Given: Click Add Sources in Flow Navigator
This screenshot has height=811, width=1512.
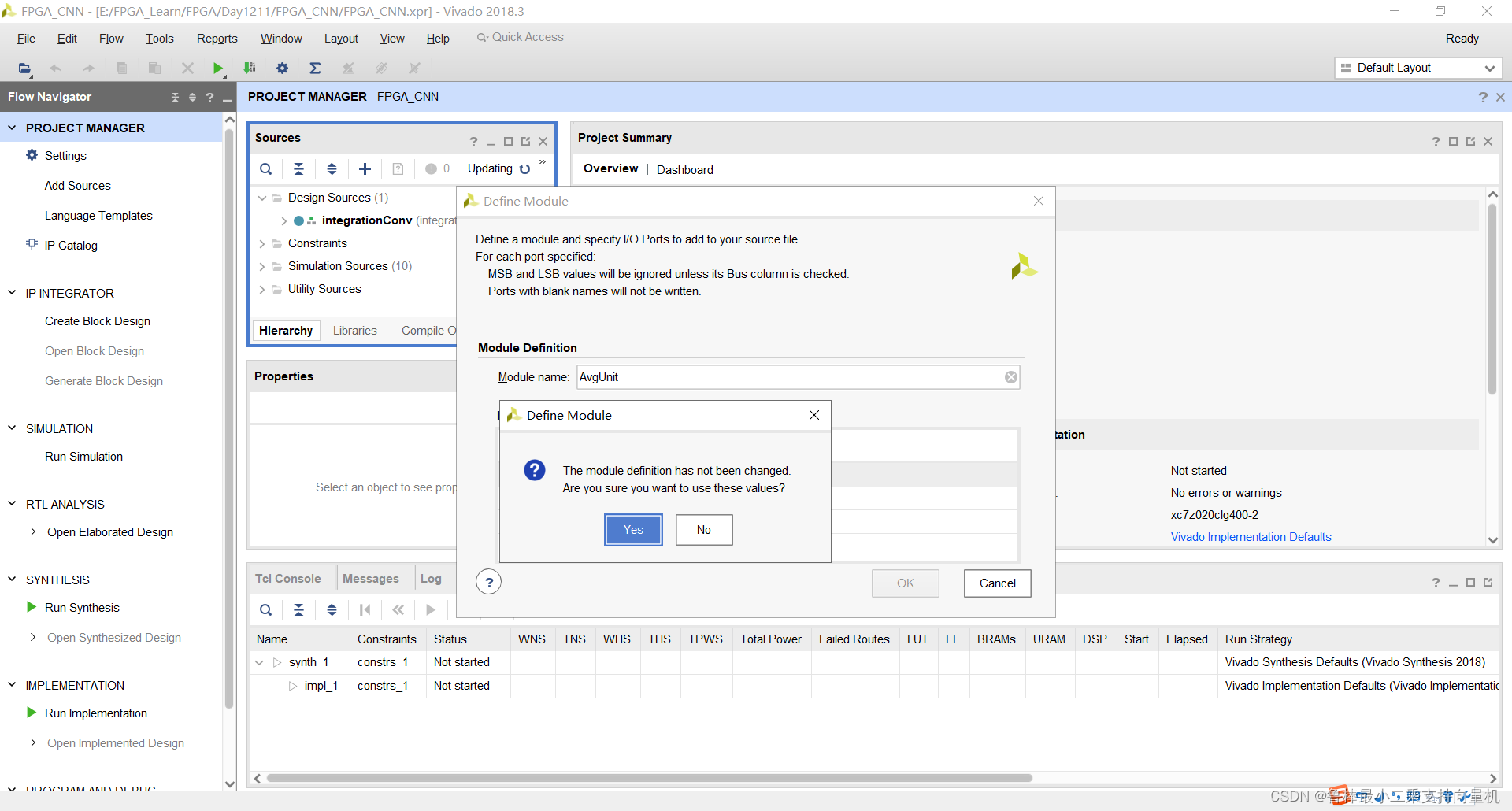Looking at the screenshot, I should (77, 186).
